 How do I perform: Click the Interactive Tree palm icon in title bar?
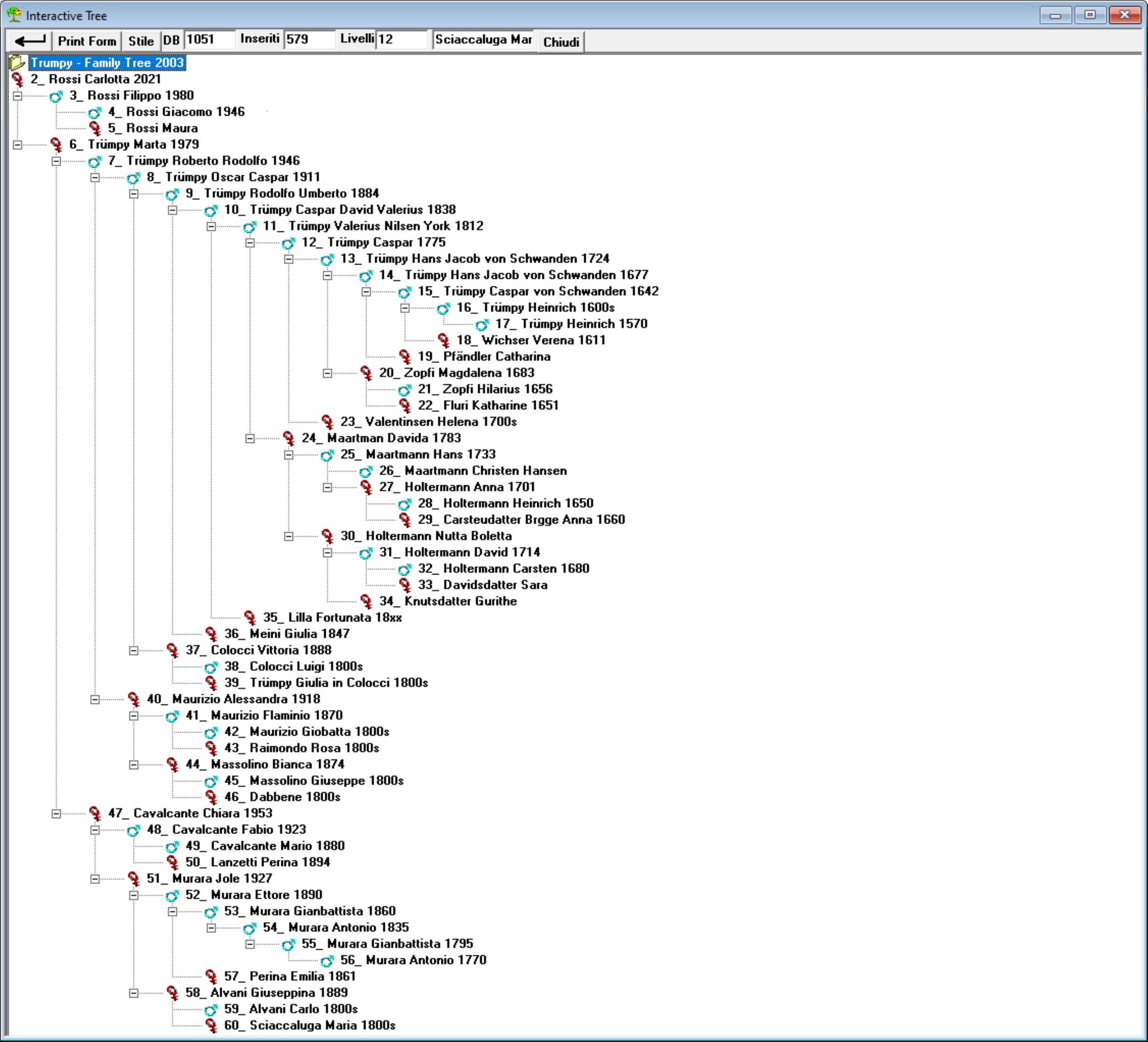[x=14, y=15]
